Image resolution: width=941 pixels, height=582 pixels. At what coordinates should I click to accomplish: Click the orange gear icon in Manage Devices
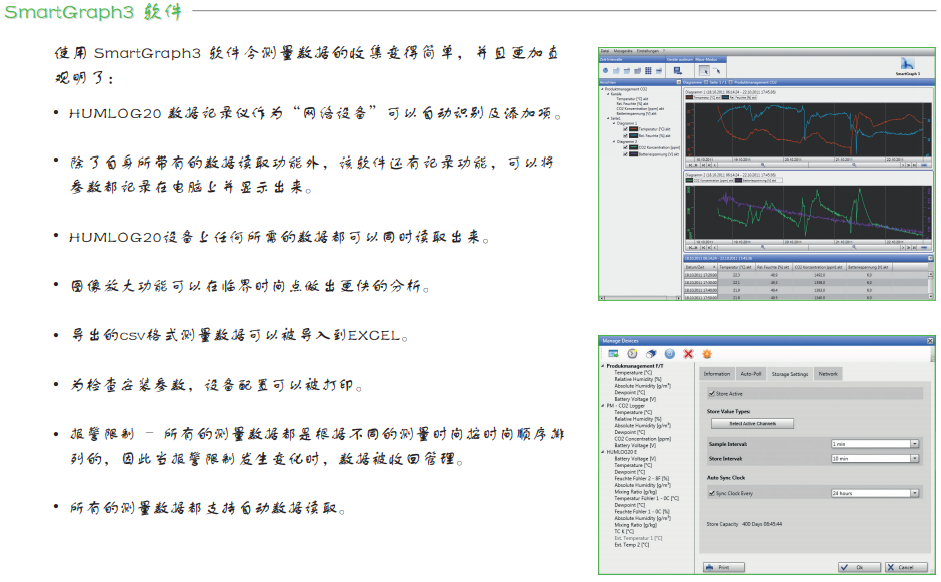(x=707, y=354)
